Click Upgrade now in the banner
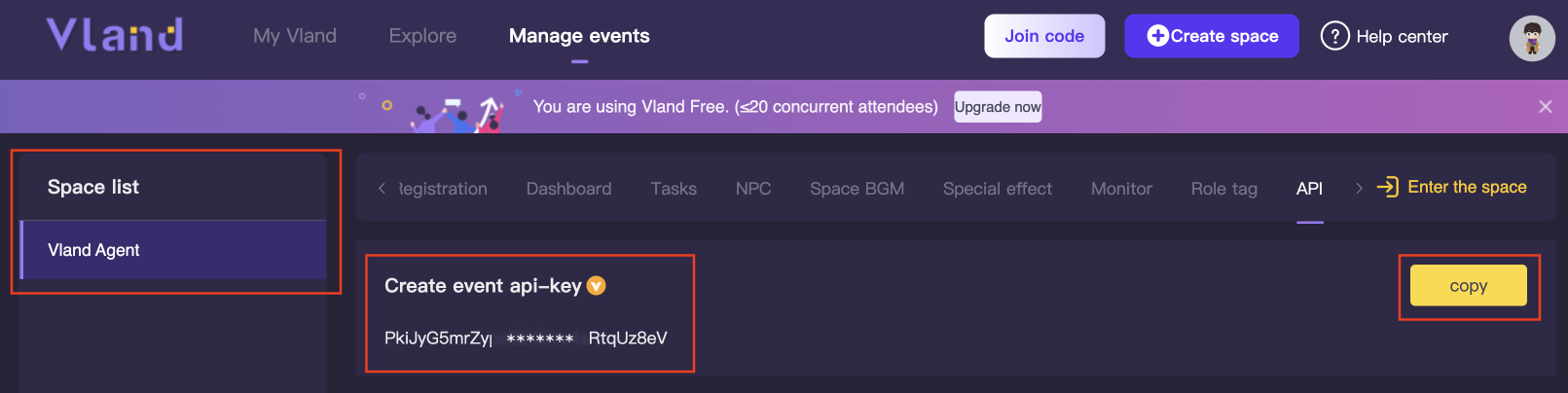Viewport: 1568px width, 393px height. [x=998, y=107]
